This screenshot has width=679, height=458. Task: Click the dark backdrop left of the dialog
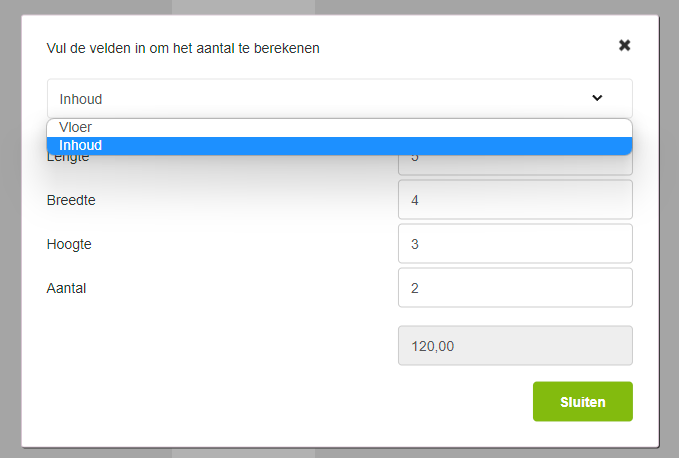[x=10, y=230]
